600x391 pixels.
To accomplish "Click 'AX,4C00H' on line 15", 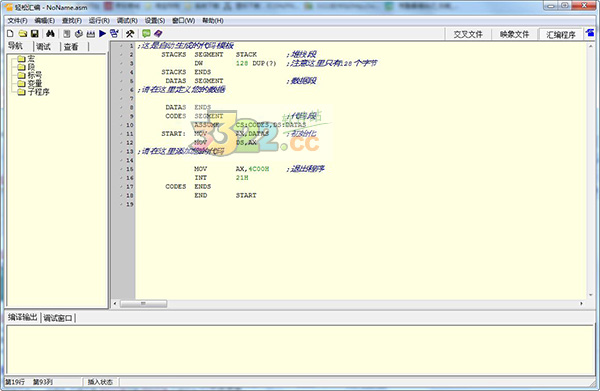I will click(x=252, y=169).
